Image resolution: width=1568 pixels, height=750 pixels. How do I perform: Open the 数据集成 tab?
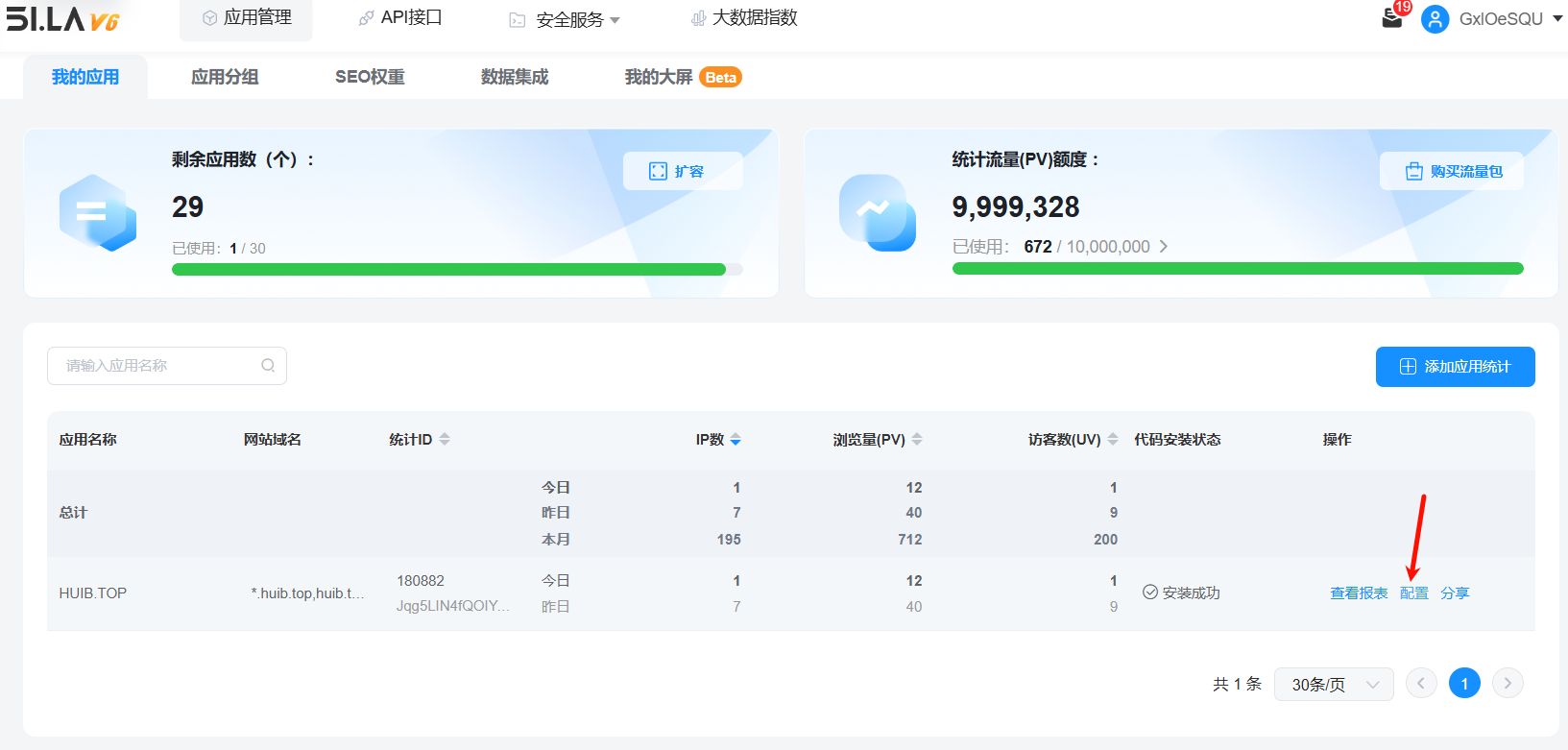[515, 77]
